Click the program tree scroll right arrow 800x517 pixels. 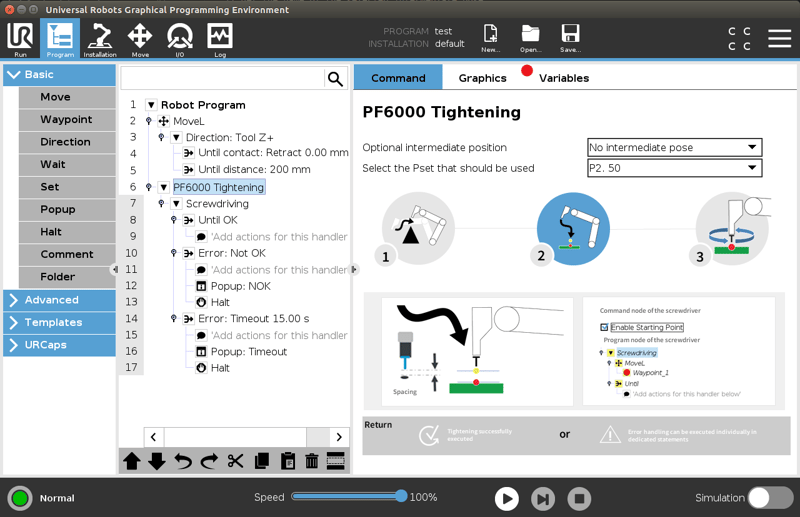click(x=339, y=437)
